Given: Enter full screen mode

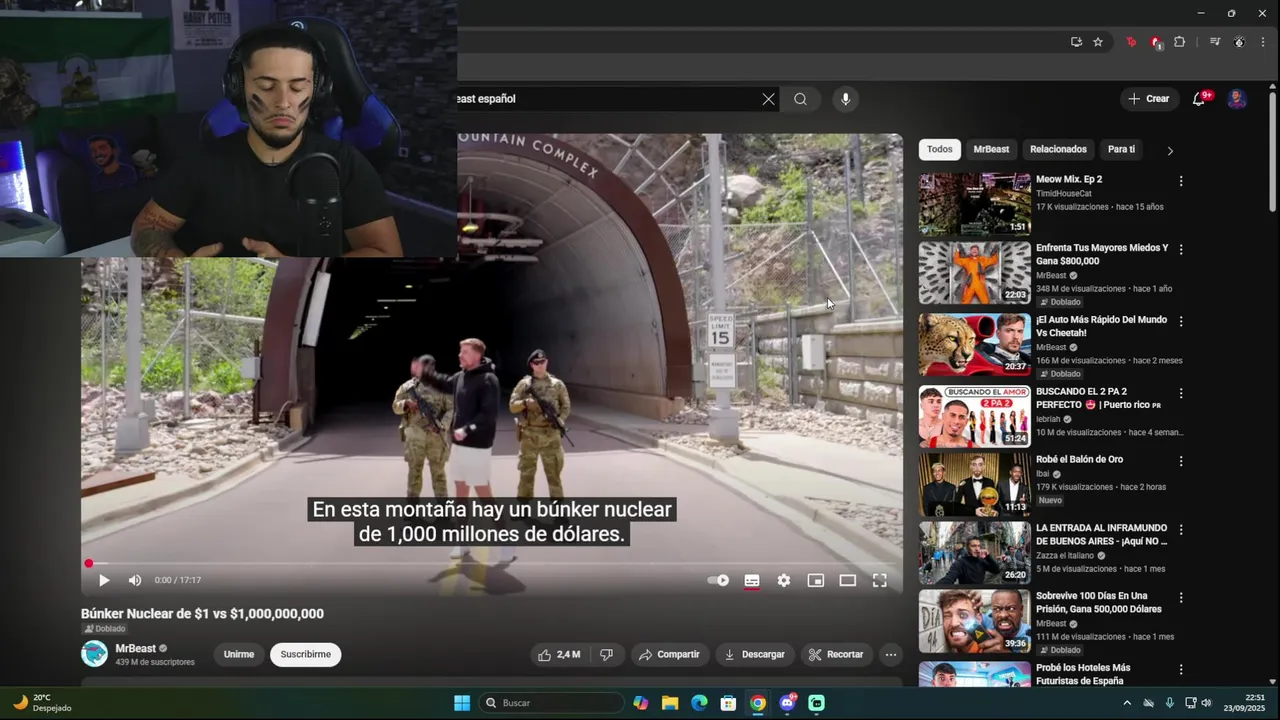Looking at the screenshot, I should (880, 580).
